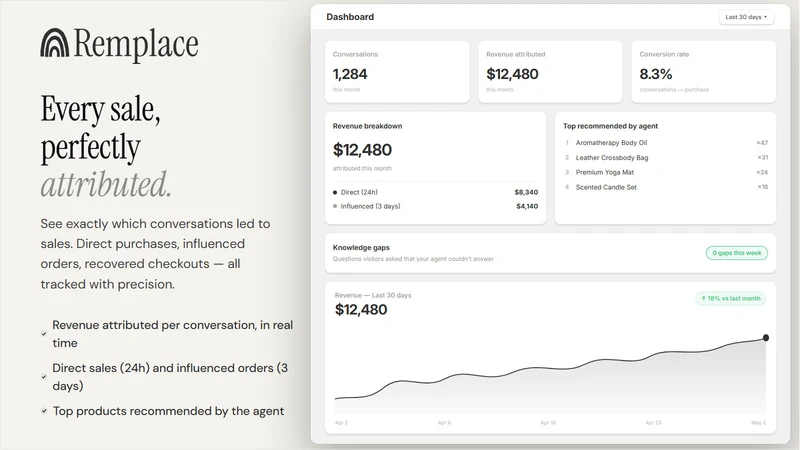Click the 18% vs last month badge
The image size is (800, 450).
(731, 298)
